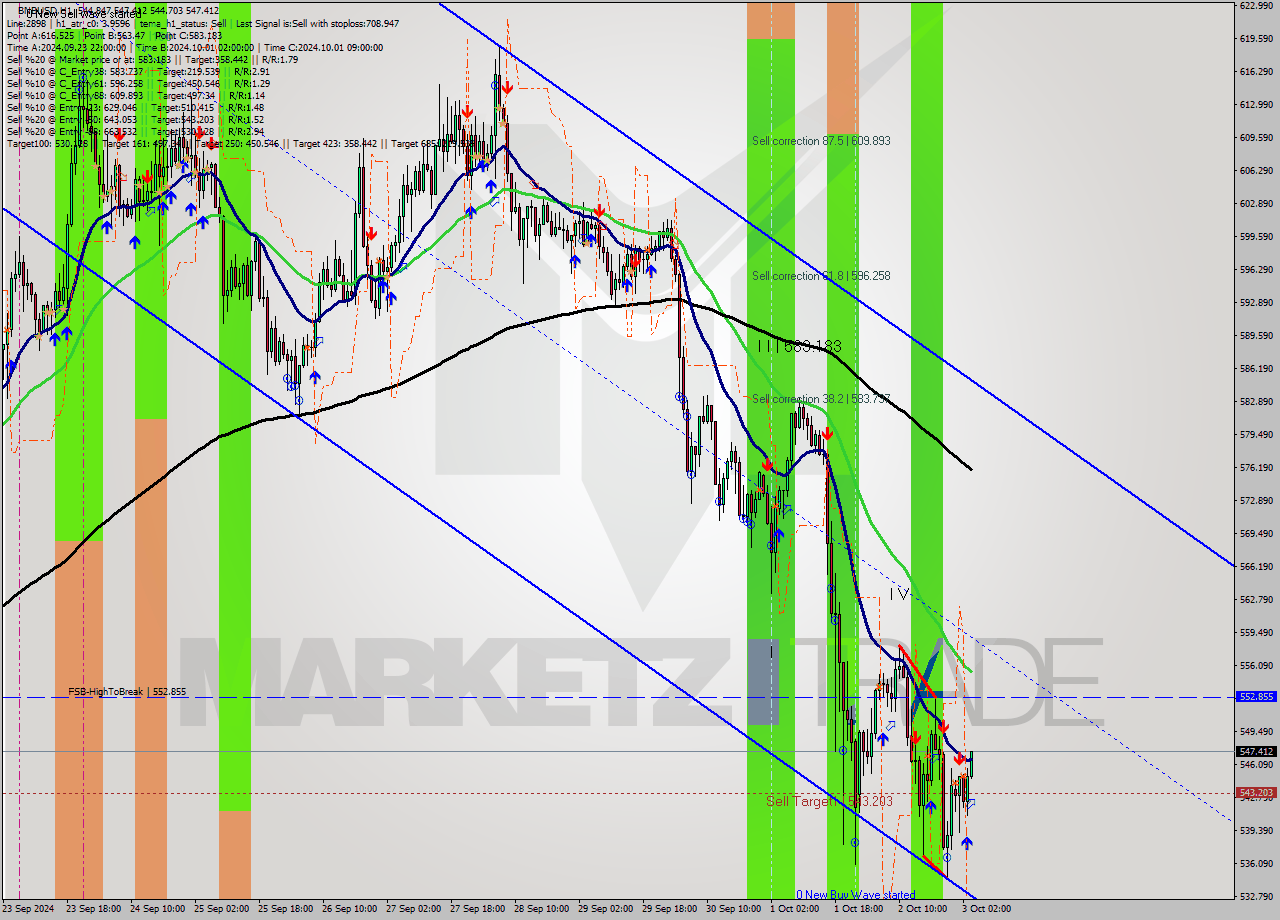Image resolution: width=1280 pixels, height=920 pixels.
Task: Click the 582.890 price axis value
Action: [1256, 402]
